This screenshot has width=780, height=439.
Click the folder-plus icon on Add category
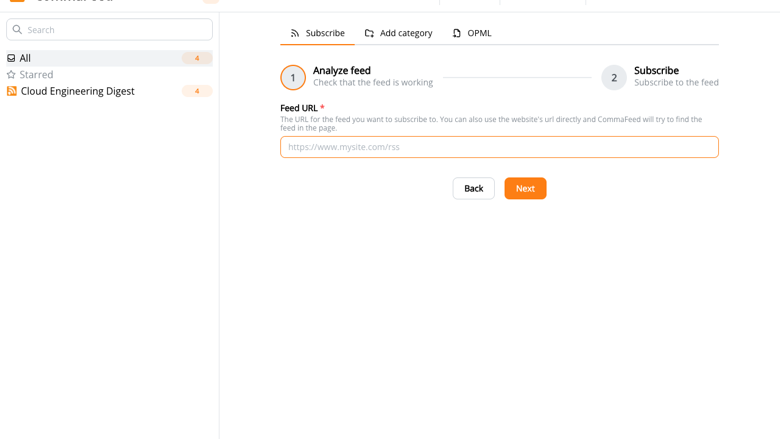[369, 33]
